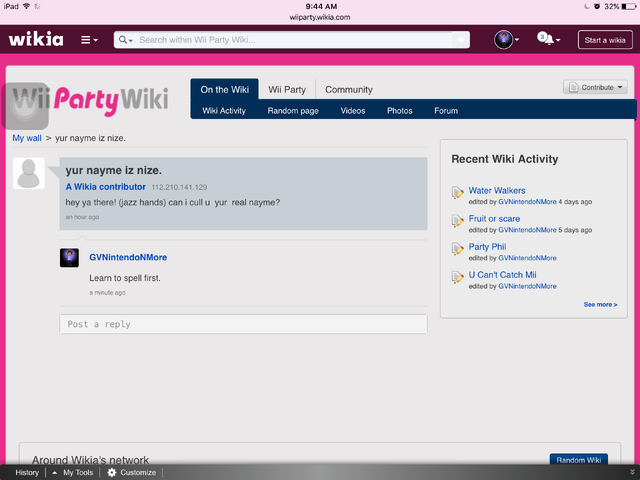Click Customize in the bottom toolbar
Screen dimensions: 640x480
coord(131,472)
